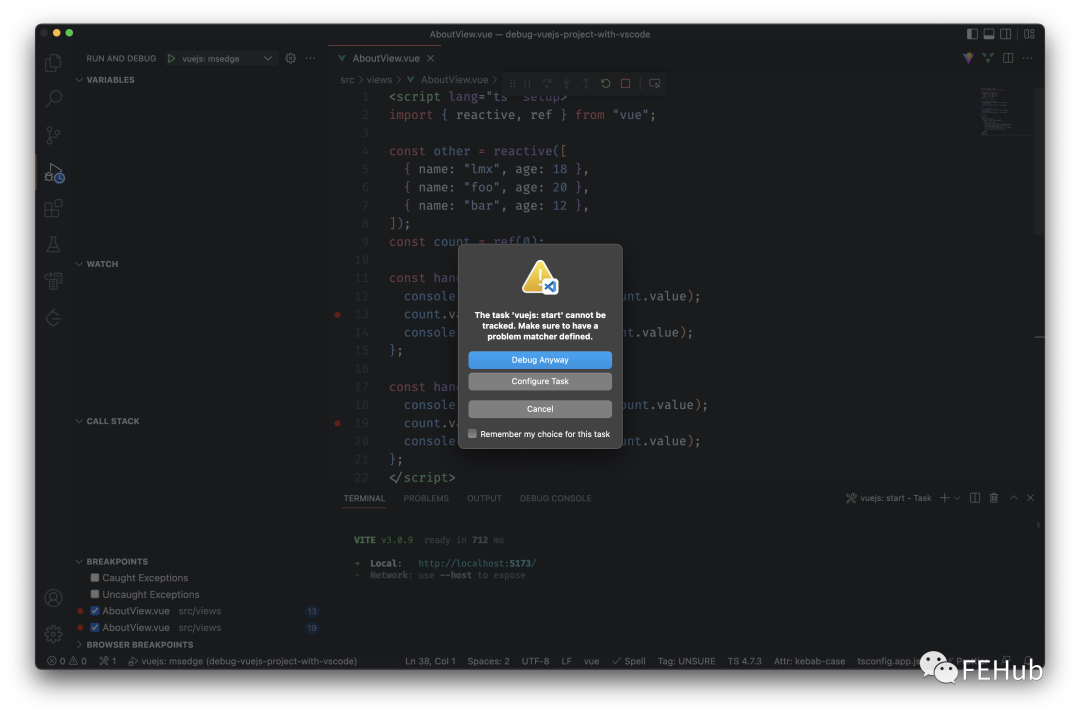Switch to the DEBUG CONSOLE tab
1080x716 pixels.
click(555, 498)
